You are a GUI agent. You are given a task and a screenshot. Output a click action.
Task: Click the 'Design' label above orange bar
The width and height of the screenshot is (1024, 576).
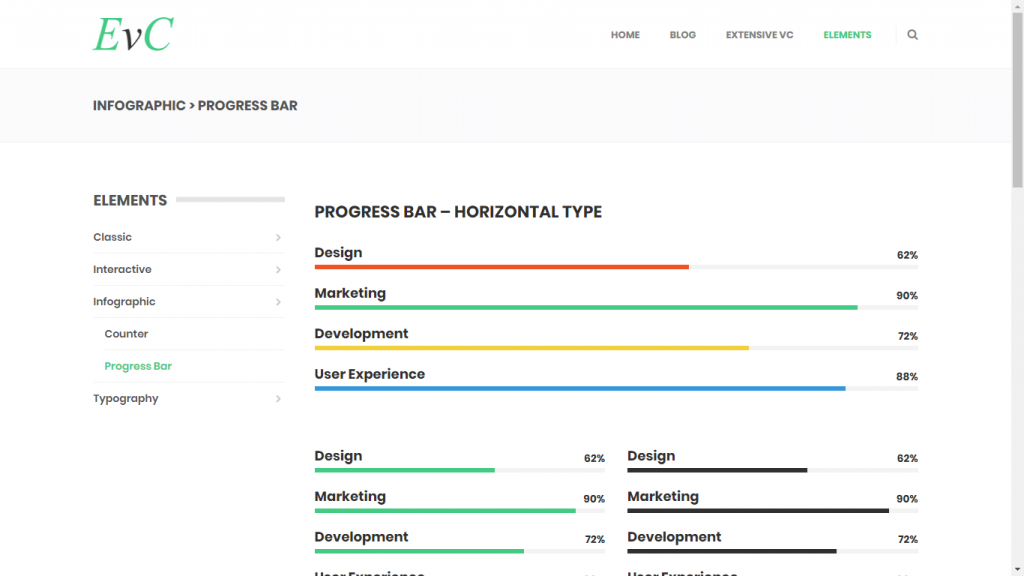(338, 253)
